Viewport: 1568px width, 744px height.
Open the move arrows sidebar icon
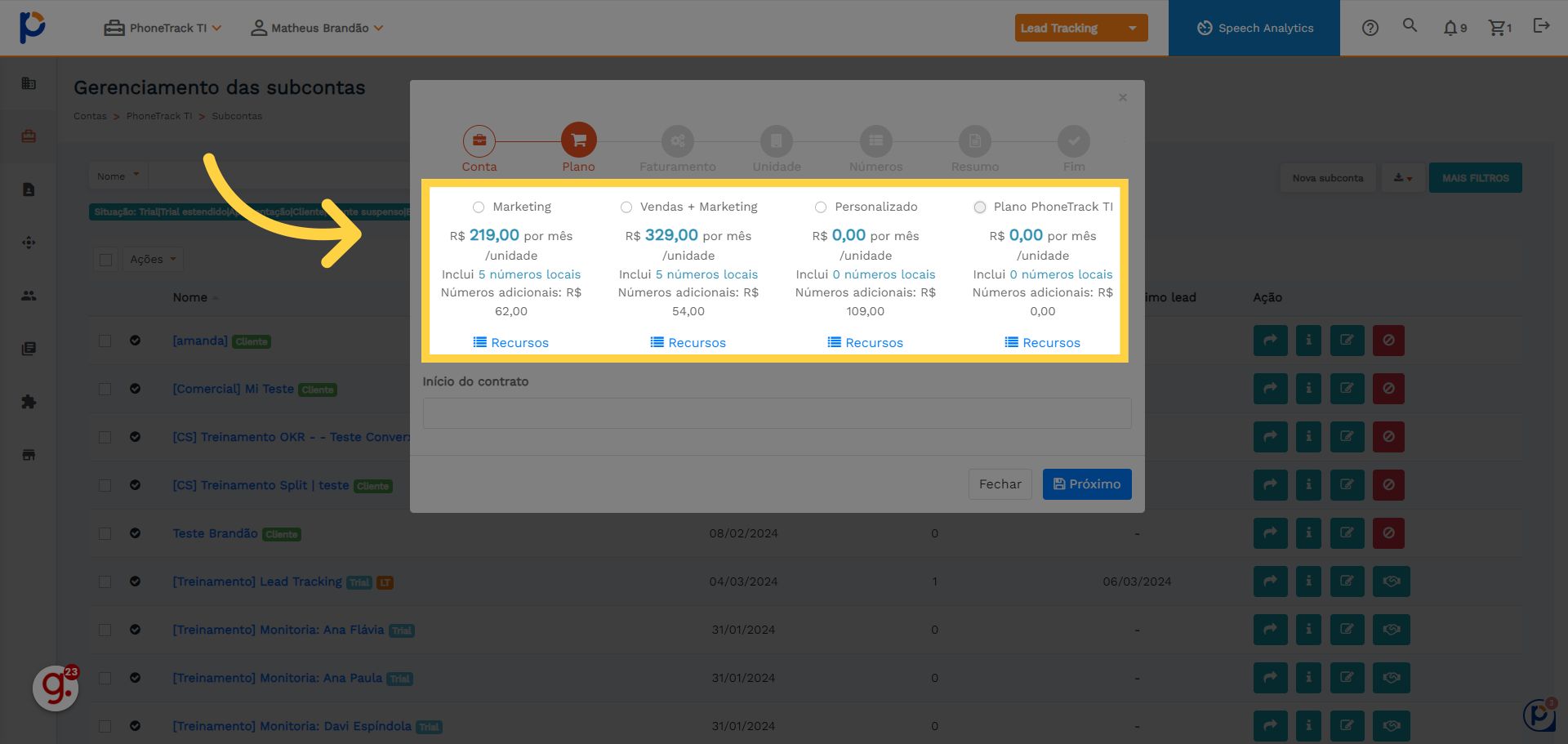point(29,243)
